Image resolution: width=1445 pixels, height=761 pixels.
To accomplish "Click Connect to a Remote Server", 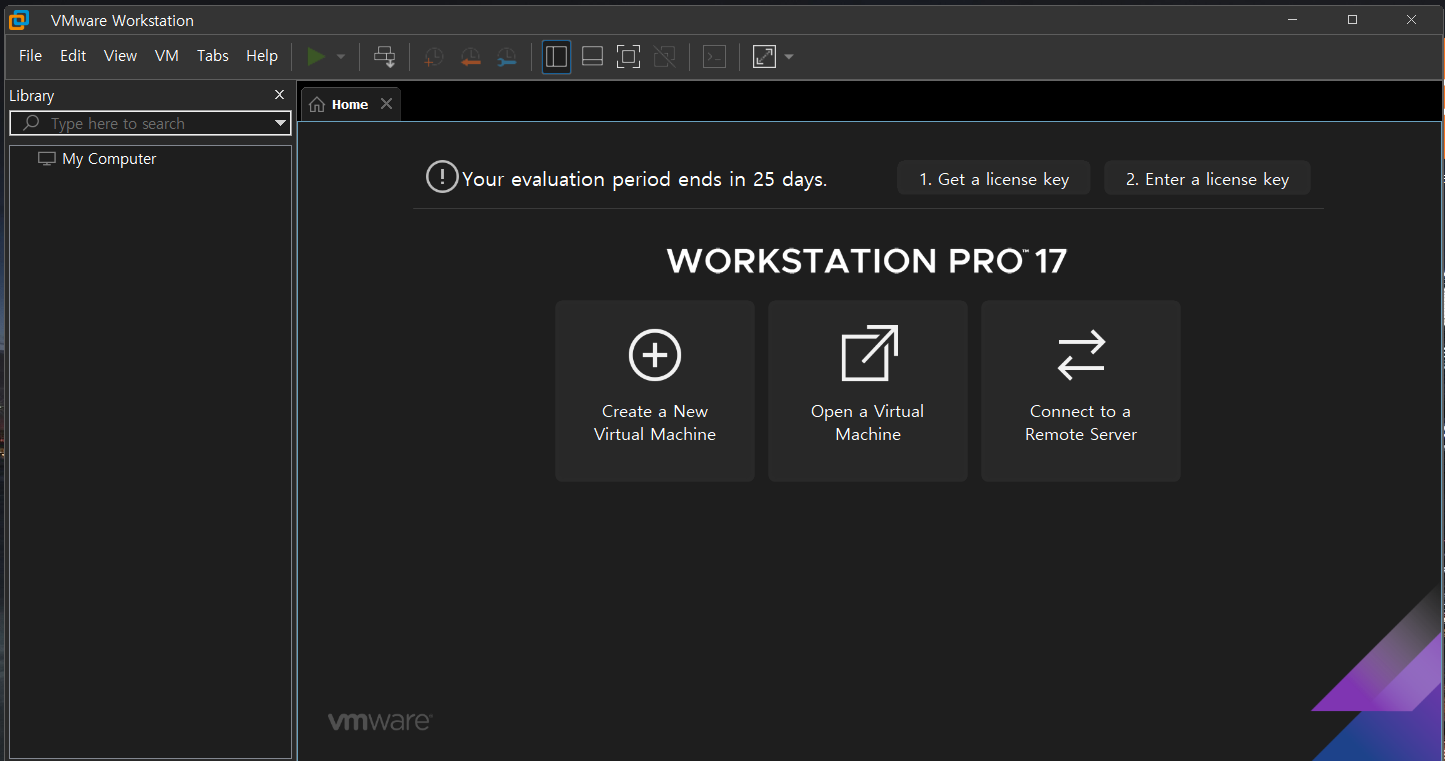I will [1081, 391].
